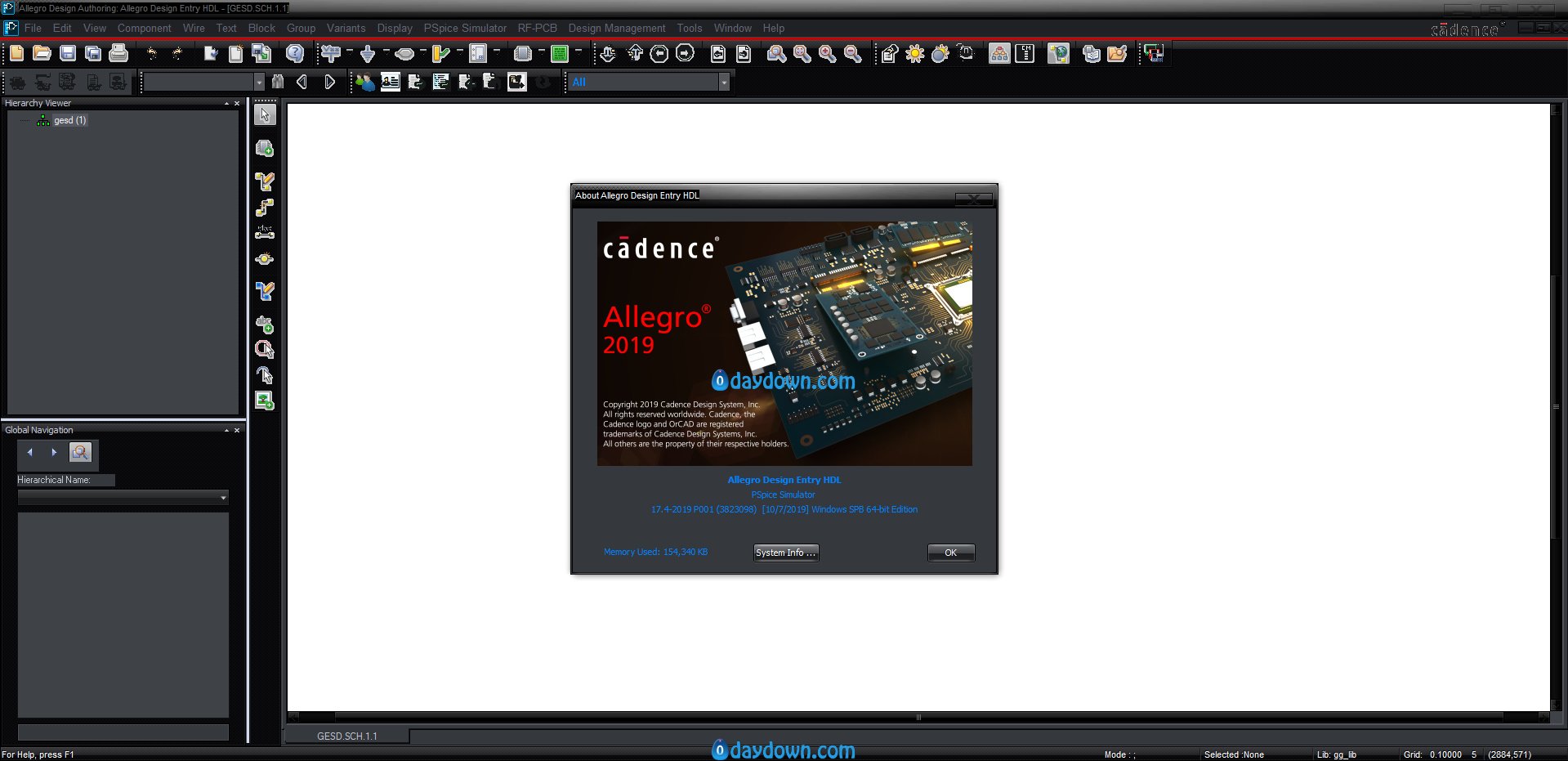This screenshot has width=1568, height=761.
Task: Open the dropdown beside the ground symbol icon
Action: click(386, 52)
